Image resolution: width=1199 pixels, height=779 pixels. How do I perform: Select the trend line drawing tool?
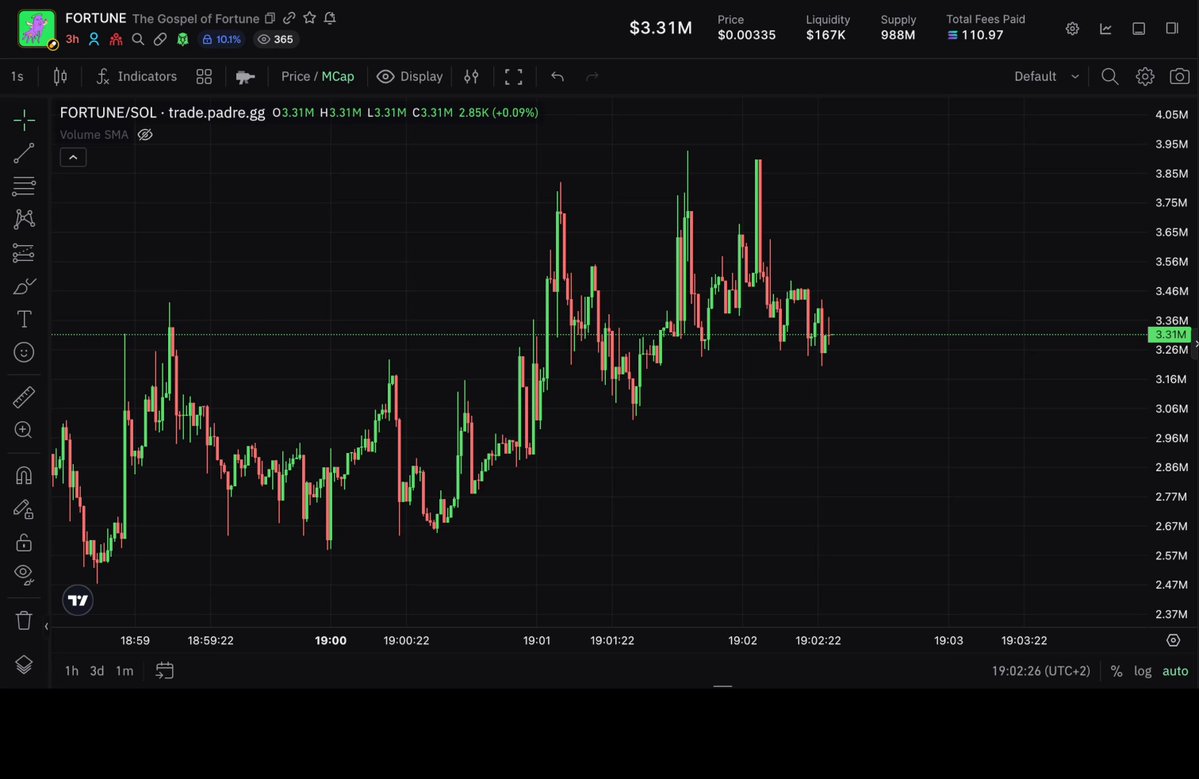pos(24,153)
